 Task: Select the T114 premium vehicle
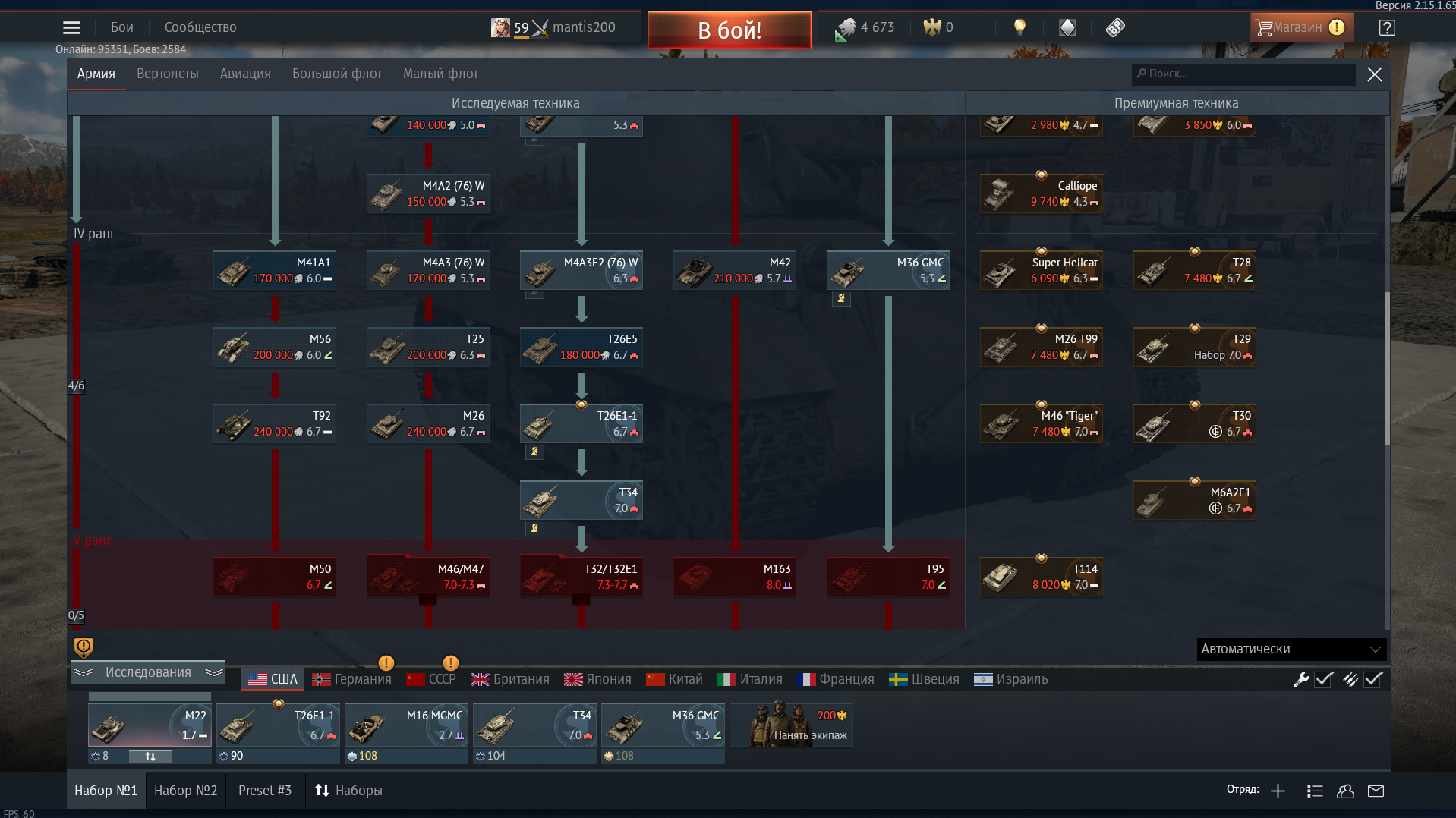tap(1041, 577)
